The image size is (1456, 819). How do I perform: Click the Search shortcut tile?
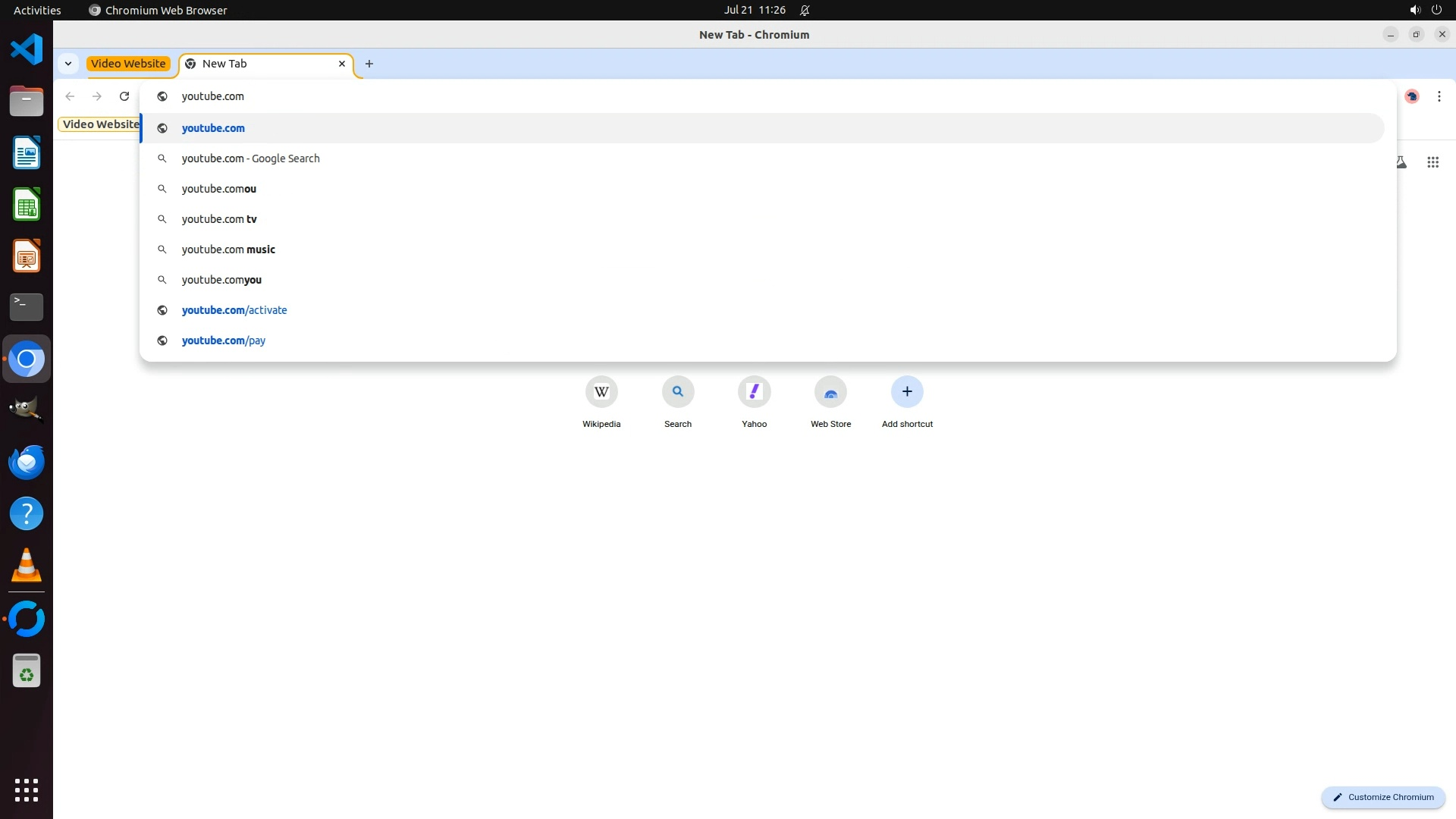click(x=678, y=392)
